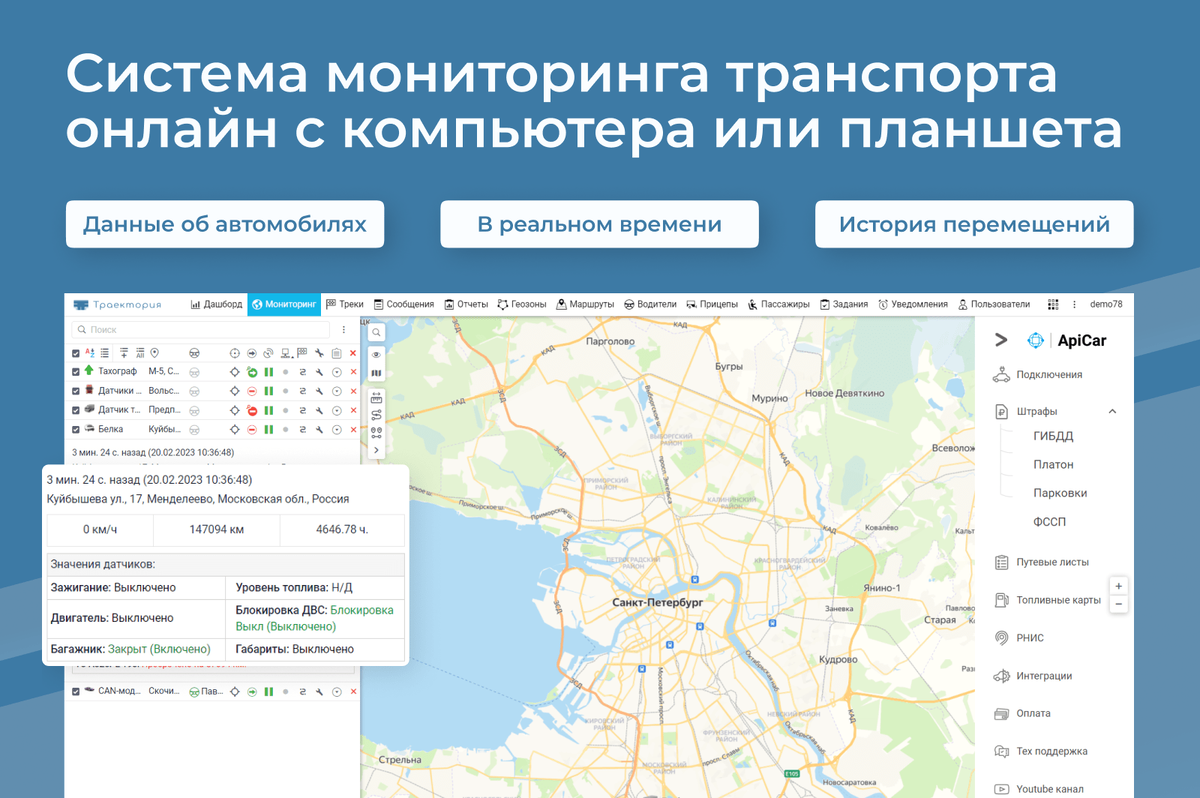Collapse the ApiCar sidebar with the arrow
1200x798 pixels.
tap(1000, 340)
